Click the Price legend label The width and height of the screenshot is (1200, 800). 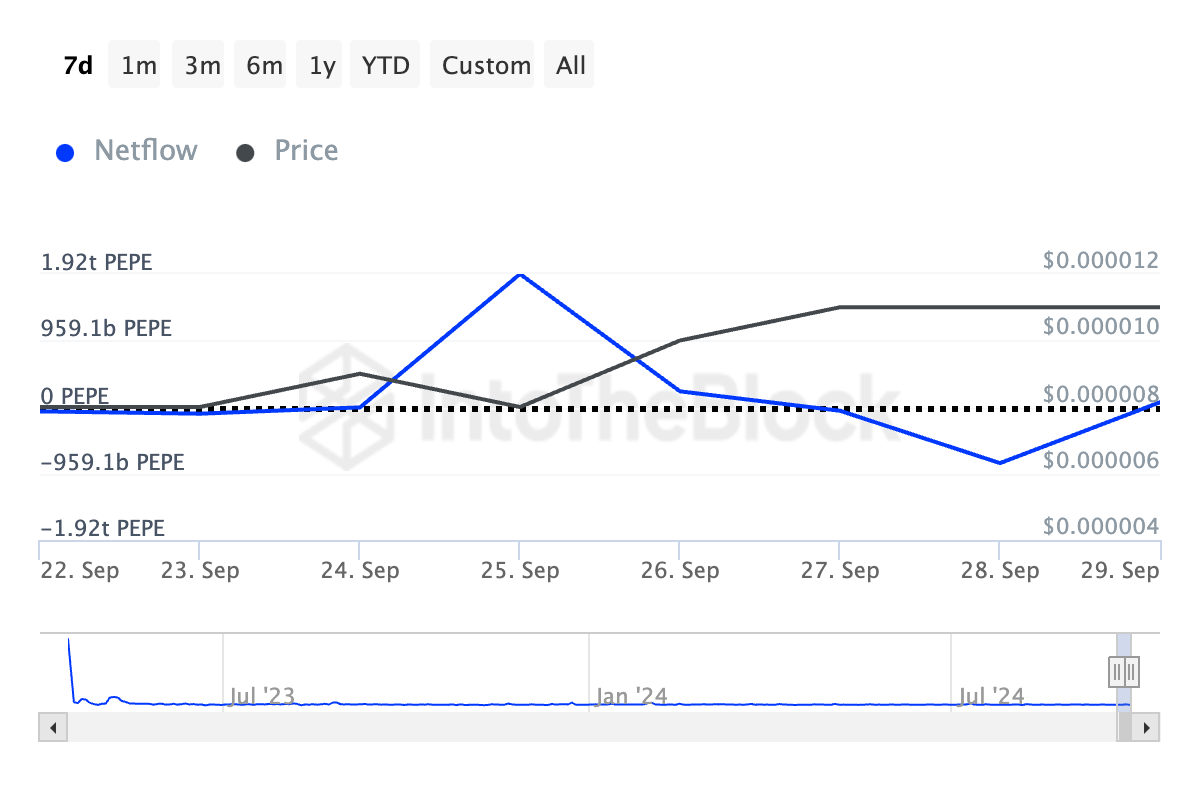[x=306, y=151]
